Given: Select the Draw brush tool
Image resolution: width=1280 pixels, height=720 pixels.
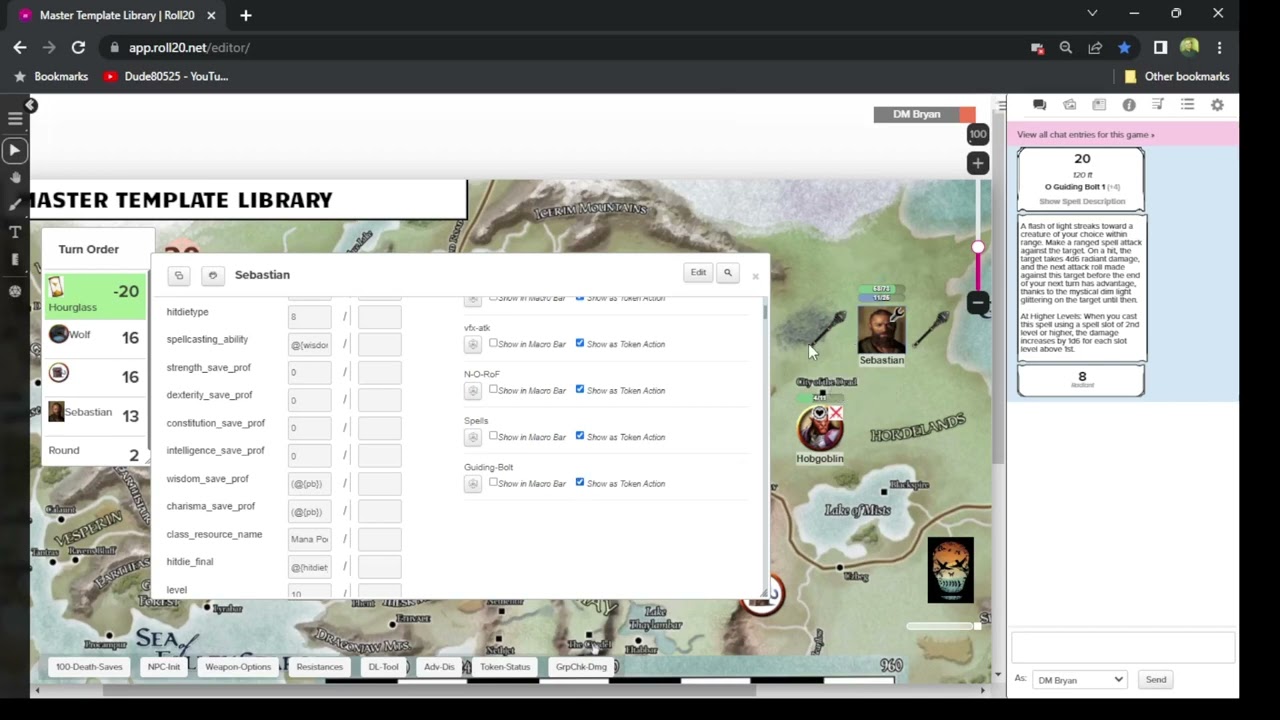Looking at the screenshot, I should tap(15, 204).
